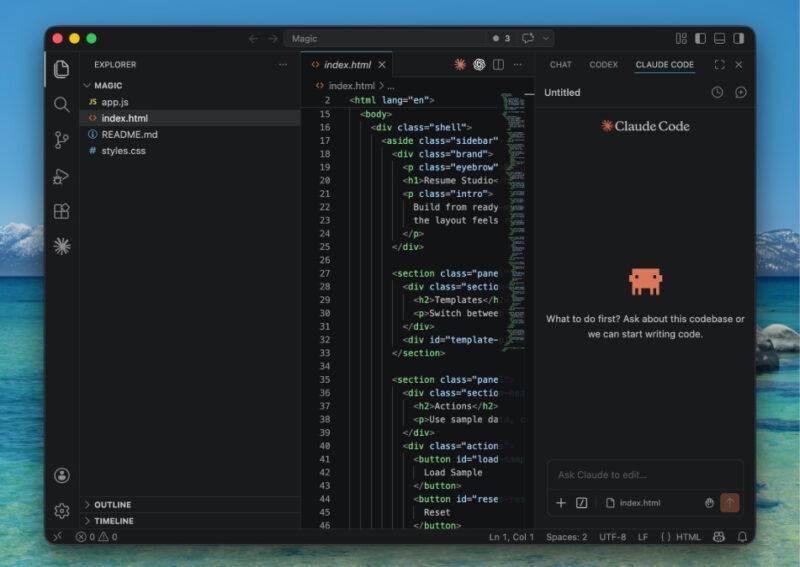Split the editor to the right
Image resolution: width=800 pixels, height=567 pixels.
(x=498, y=65)
